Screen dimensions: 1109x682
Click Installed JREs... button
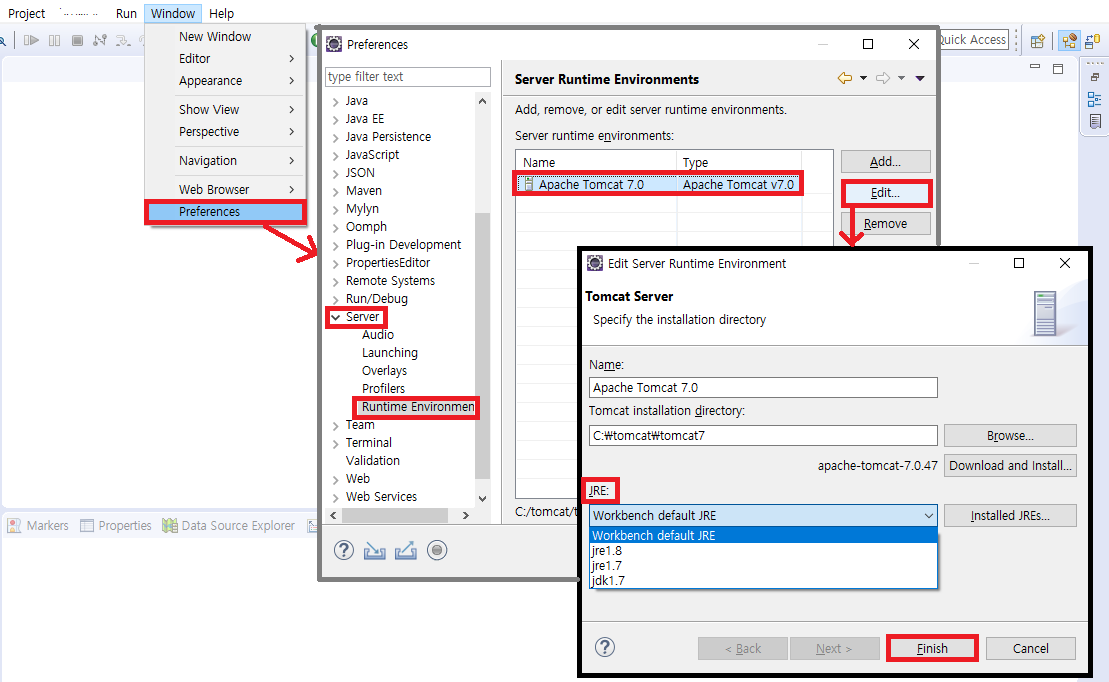[x=1010, y=516]
